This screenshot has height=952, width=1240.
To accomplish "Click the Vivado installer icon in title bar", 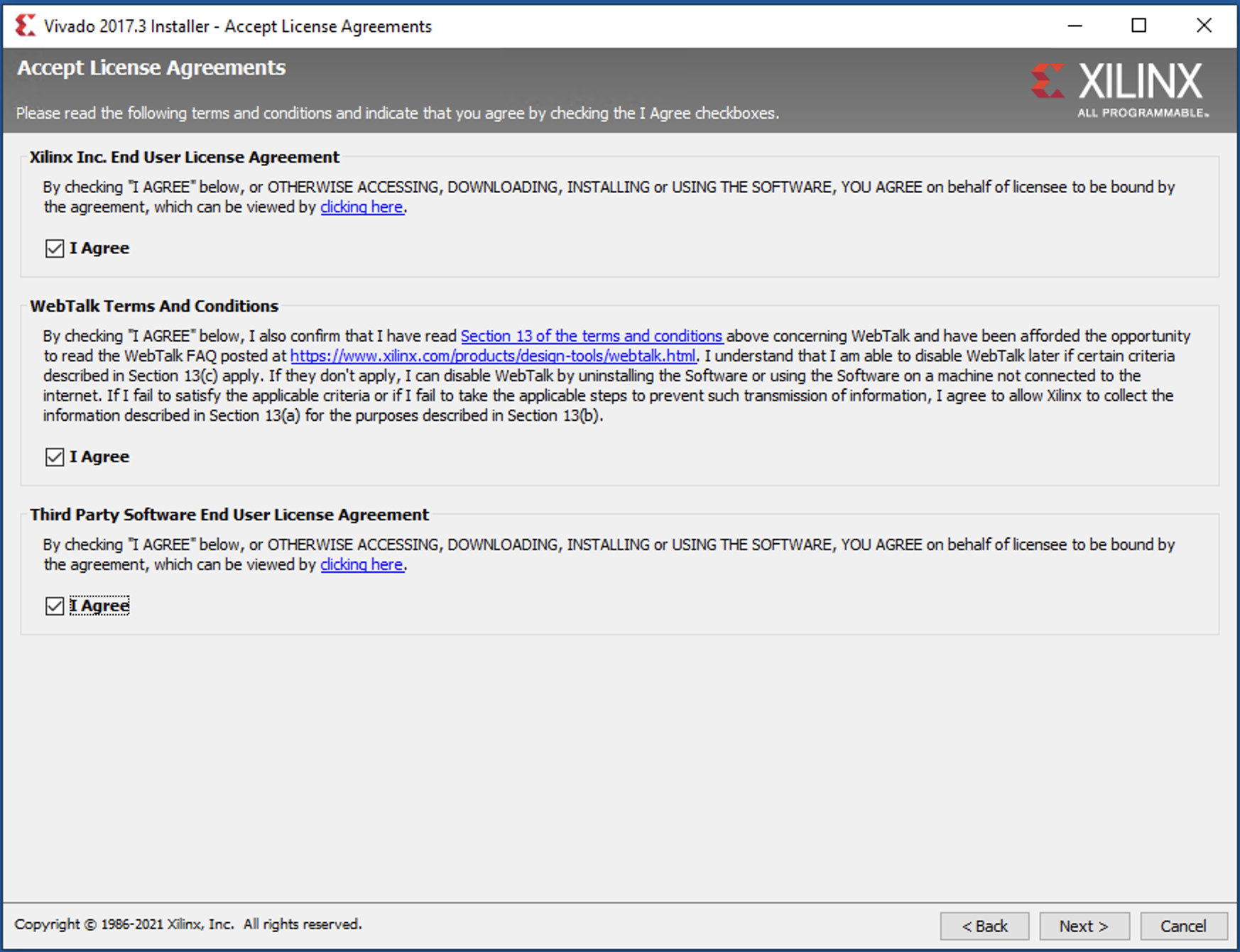I will click(25, 26).
